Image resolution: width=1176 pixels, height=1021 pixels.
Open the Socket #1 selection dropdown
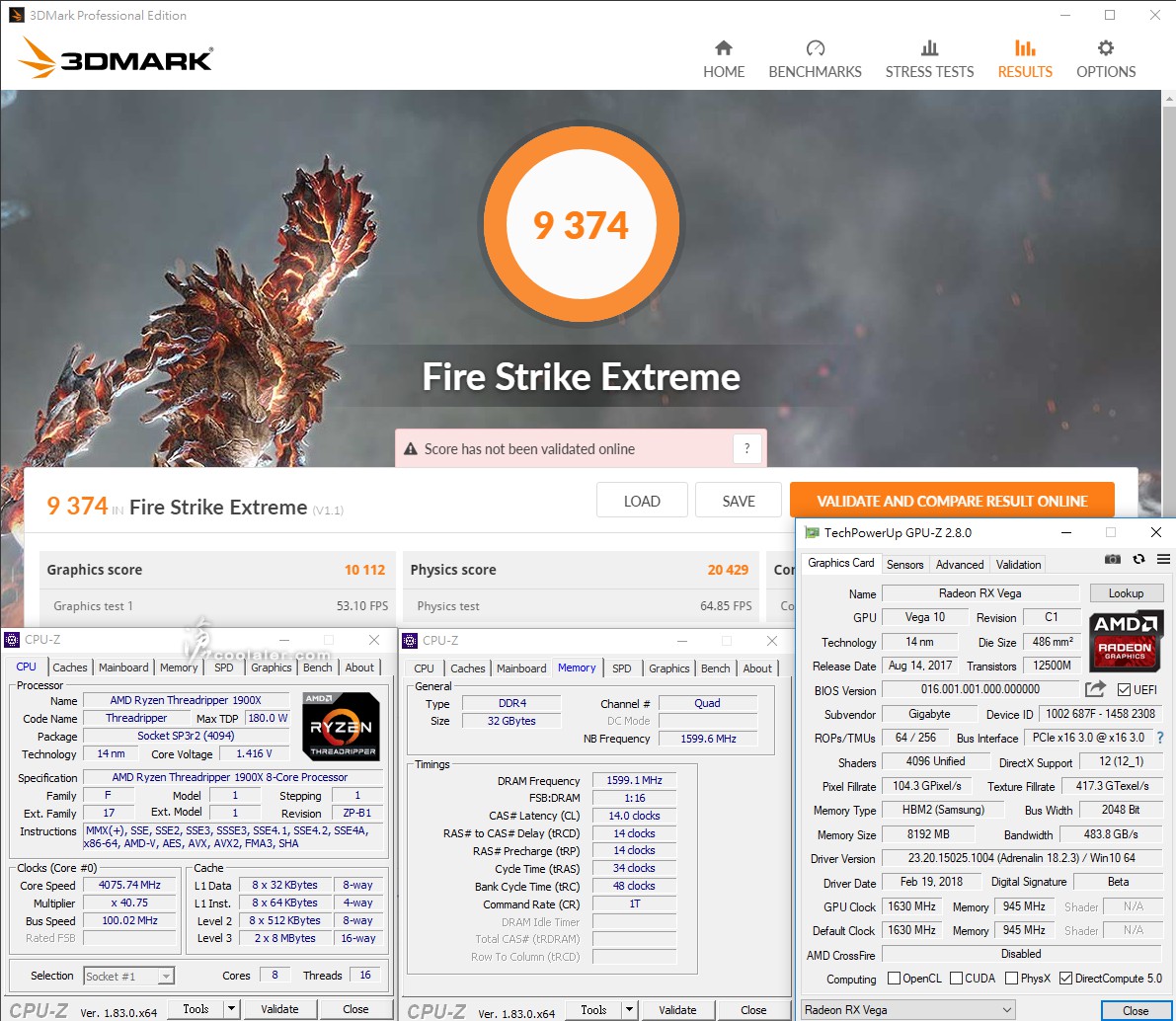click(129, 976)
